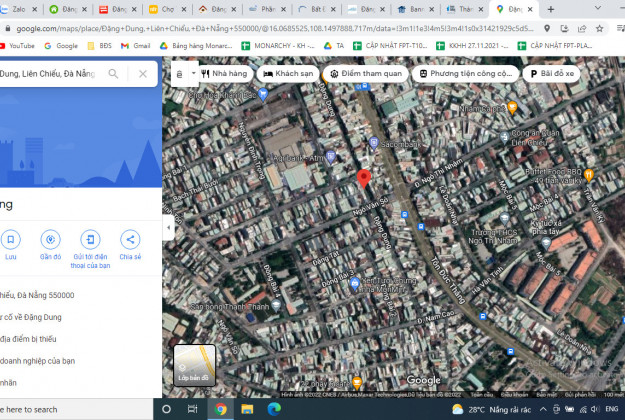This screenshot has width=625, height=420.
Task: Open Cortana circle icon on taskbar
Action: pos(167,409)
